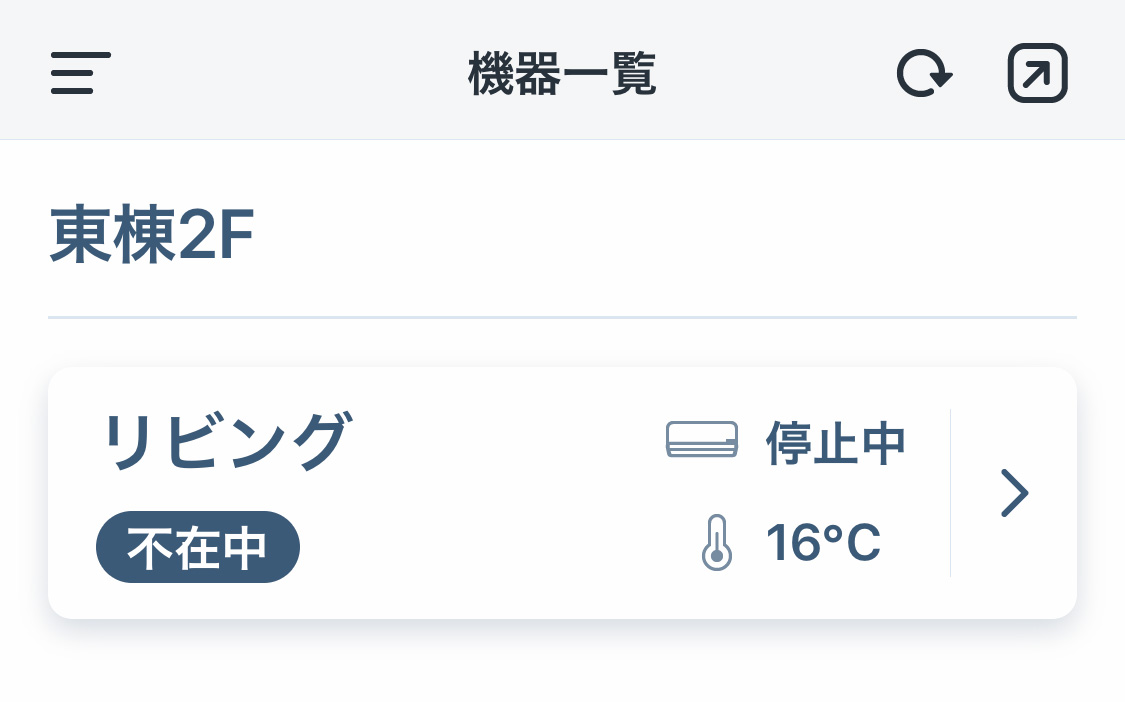Select the 東棟2F section heading
The height and width of the screenshot is (702, 1125).
point(151,234)
